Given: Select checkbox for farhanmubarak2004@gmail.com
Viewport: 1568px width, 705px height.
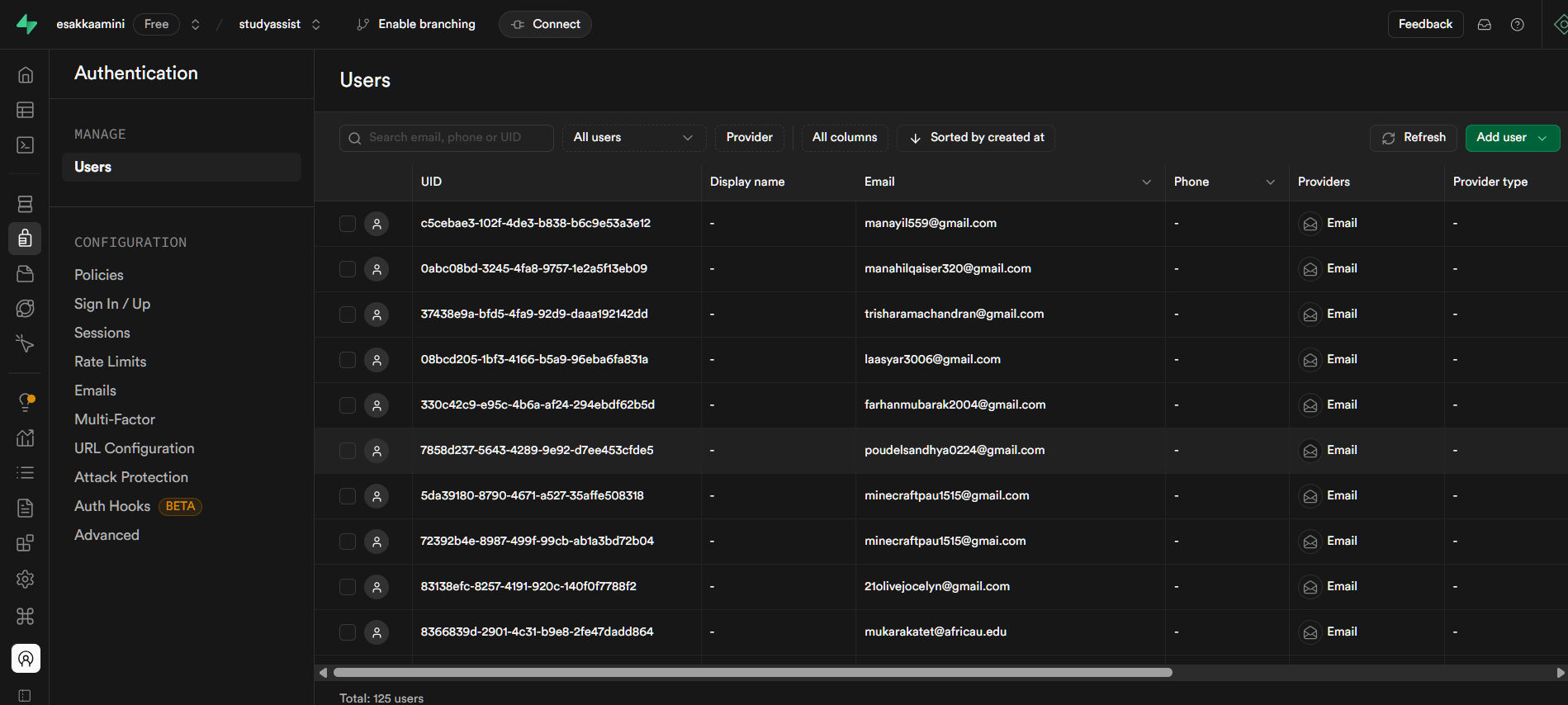Looking at the screenshot, I should pos(348,405).
